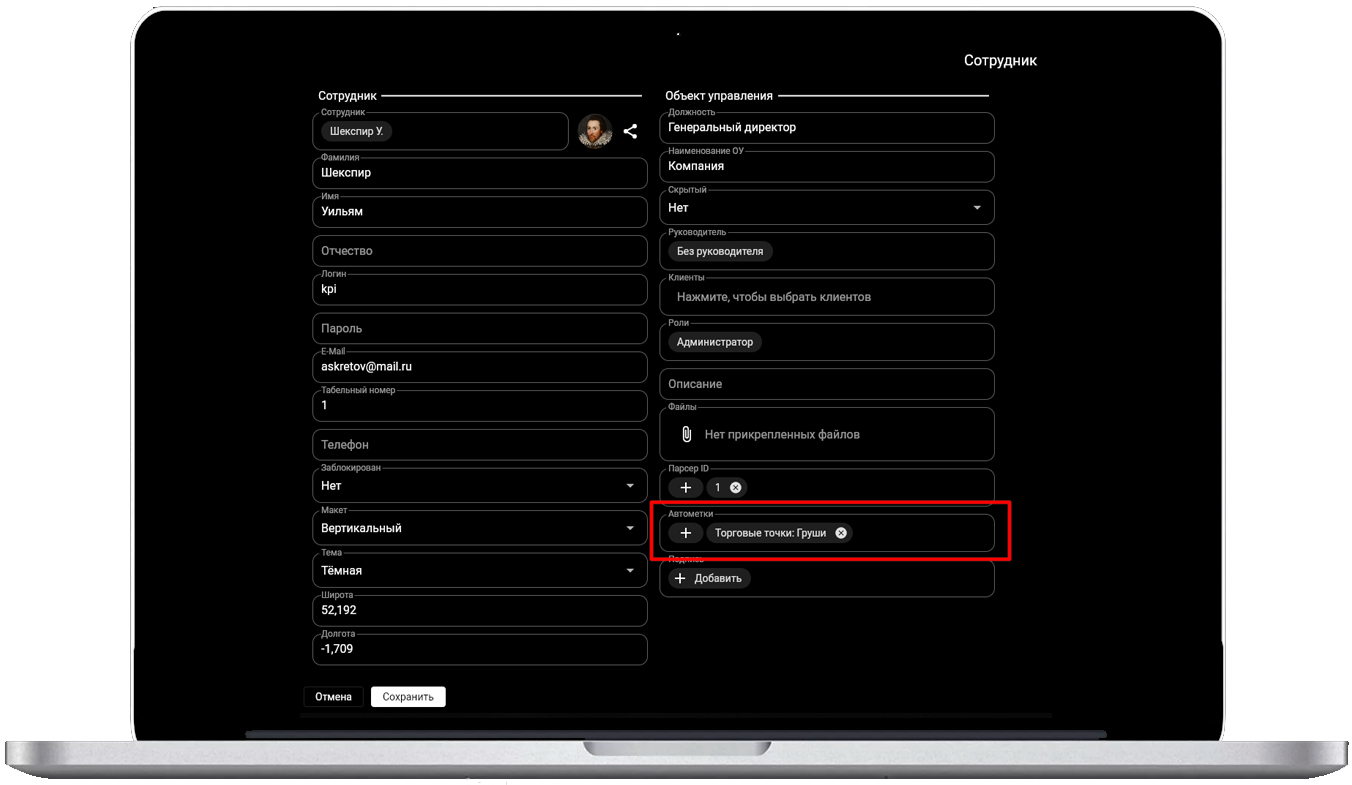Open the Клиенты selection field
The width and height of the screenshot is (1352, 785).
point(826,297)
